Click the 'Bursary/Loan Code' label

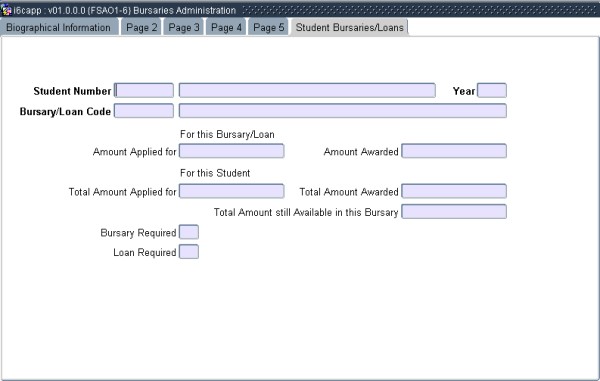65,111
